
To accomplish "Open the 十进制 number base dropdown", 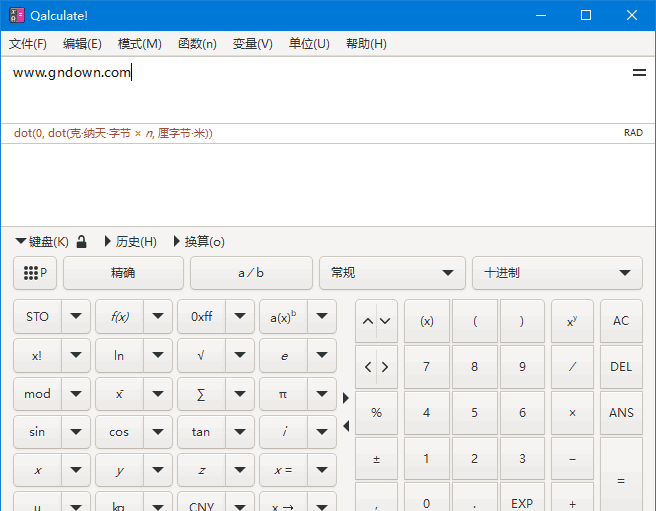I will [557, 273].
